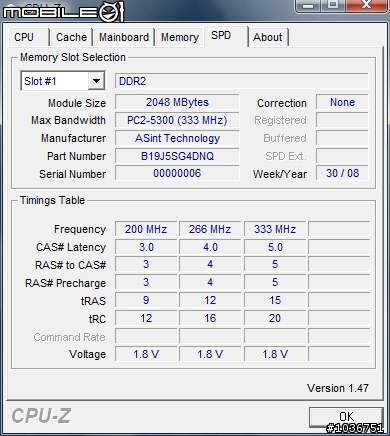Select the 2048 MBytes module size value
The width and height of the screenshot is (390, 436).
point(177,102)
